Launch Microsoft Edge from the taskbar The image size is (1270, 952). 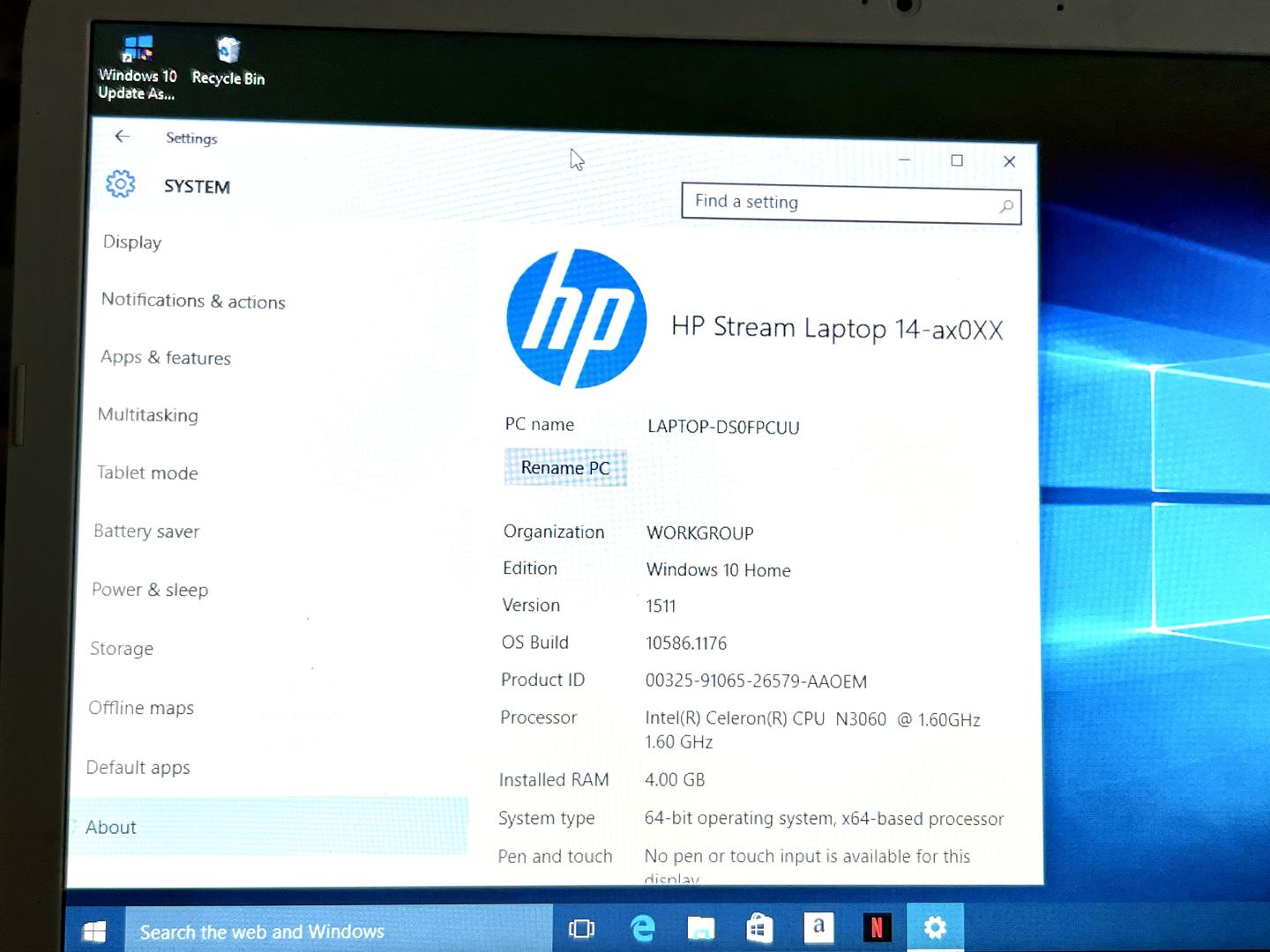(x=643, y=928)
